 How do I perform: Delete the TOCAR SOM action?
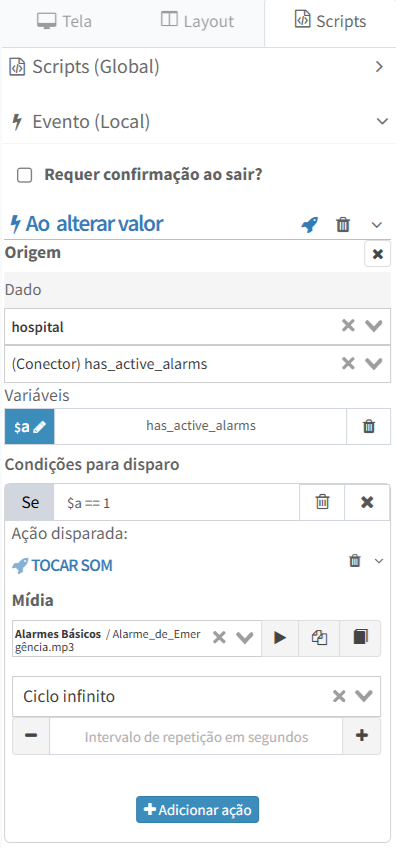355,561
